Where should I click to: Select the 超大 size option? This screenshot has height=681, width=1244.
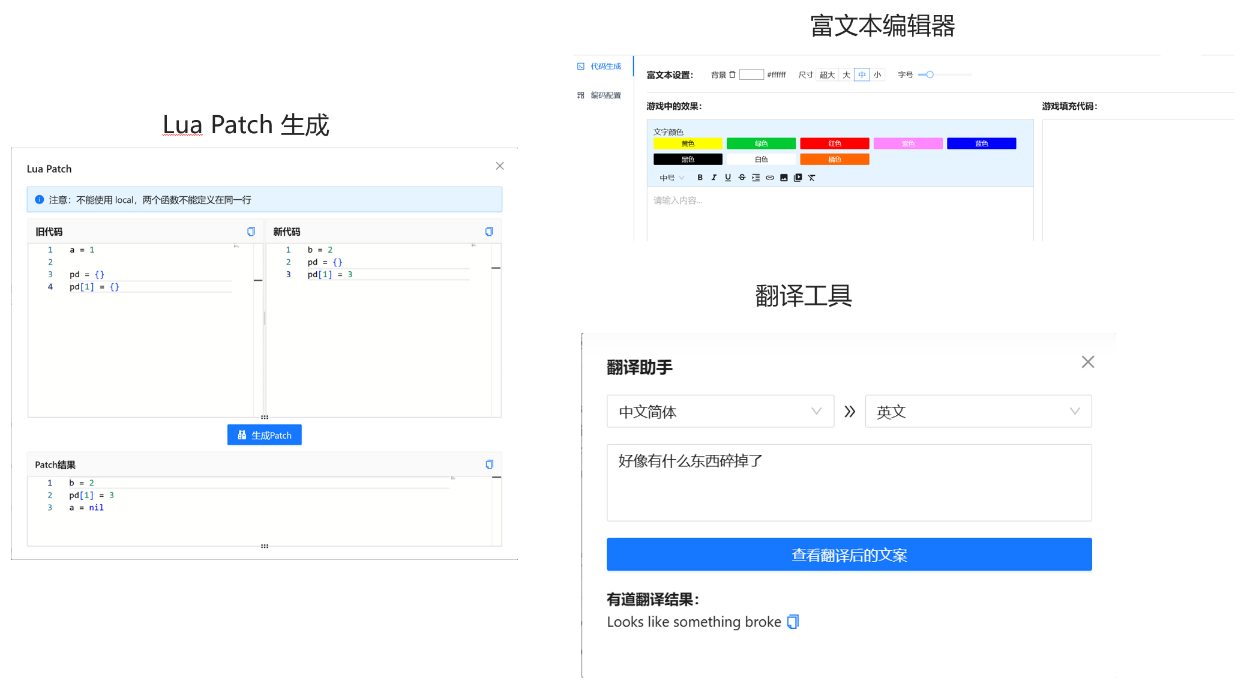click(827, 75)
